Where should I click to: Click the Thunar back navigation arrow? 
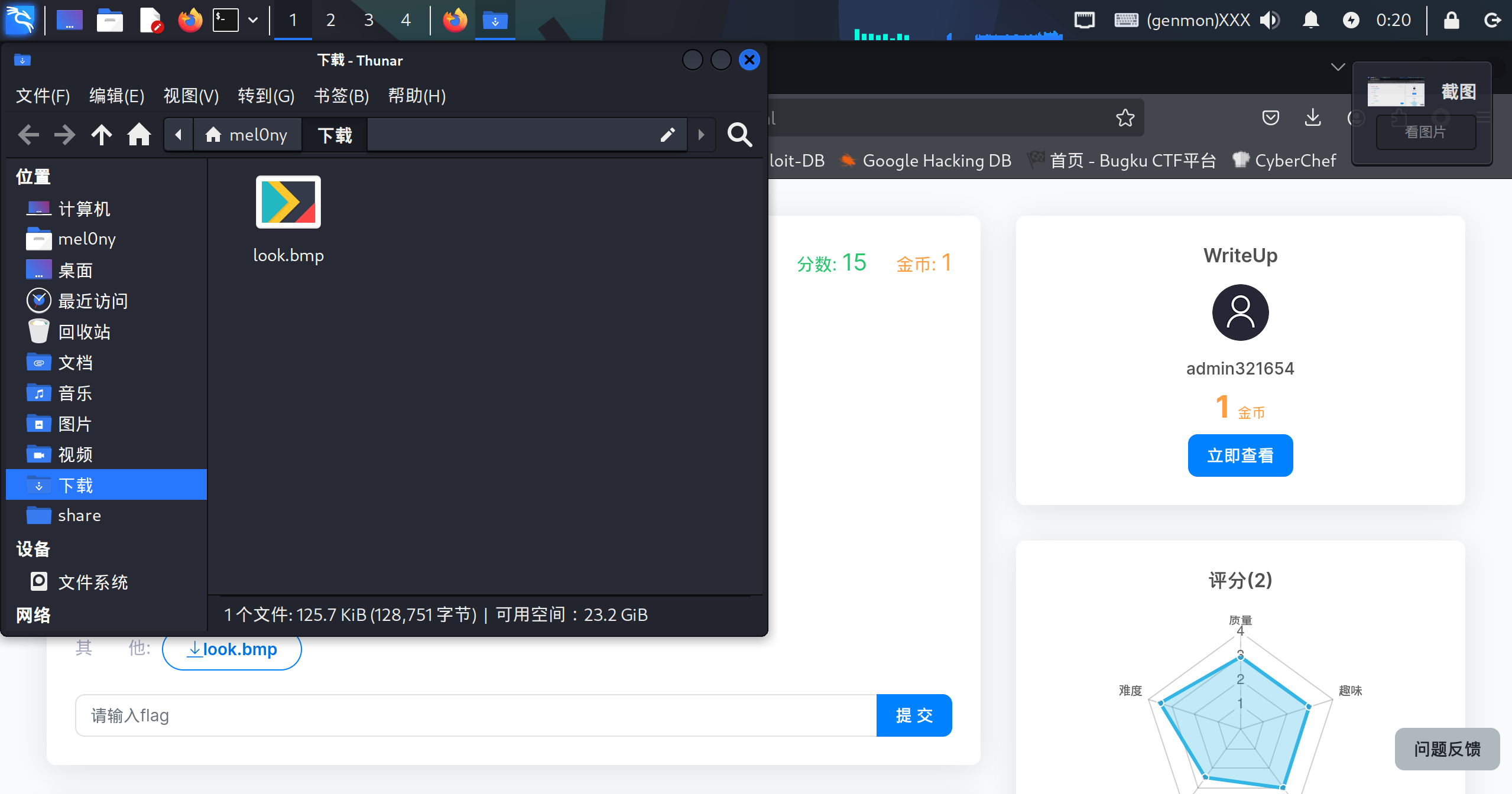28,135
